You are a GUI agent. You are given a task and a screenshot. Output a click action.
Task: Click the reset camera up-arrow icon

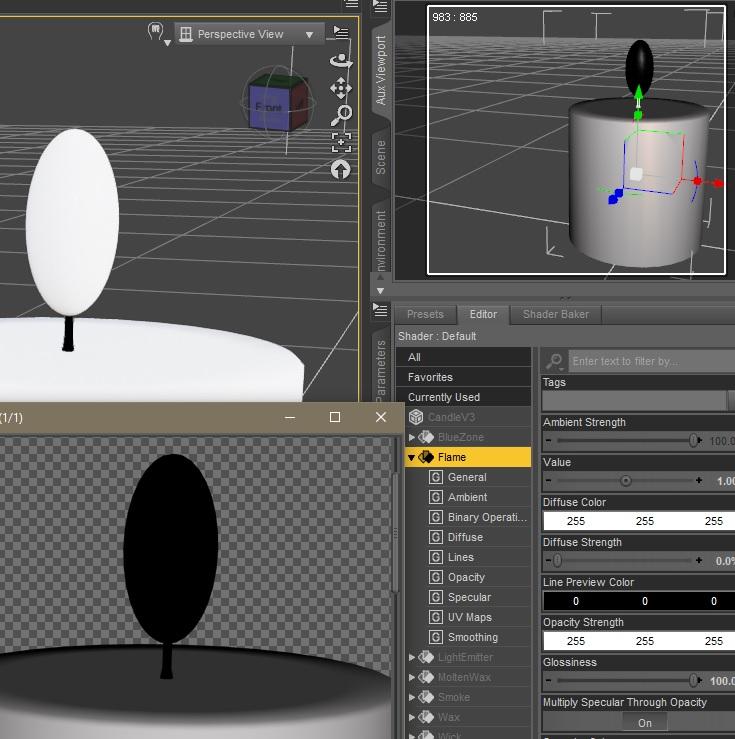click(x=341, y=169)
